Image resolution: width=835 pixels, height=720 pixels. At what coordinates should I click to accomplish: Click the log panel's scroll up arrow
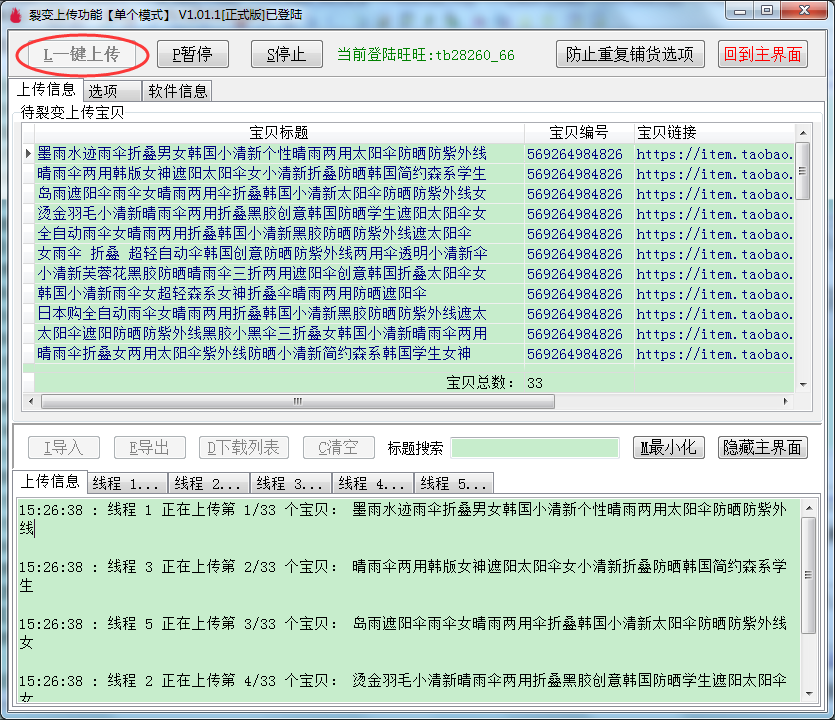click(809, 503)
